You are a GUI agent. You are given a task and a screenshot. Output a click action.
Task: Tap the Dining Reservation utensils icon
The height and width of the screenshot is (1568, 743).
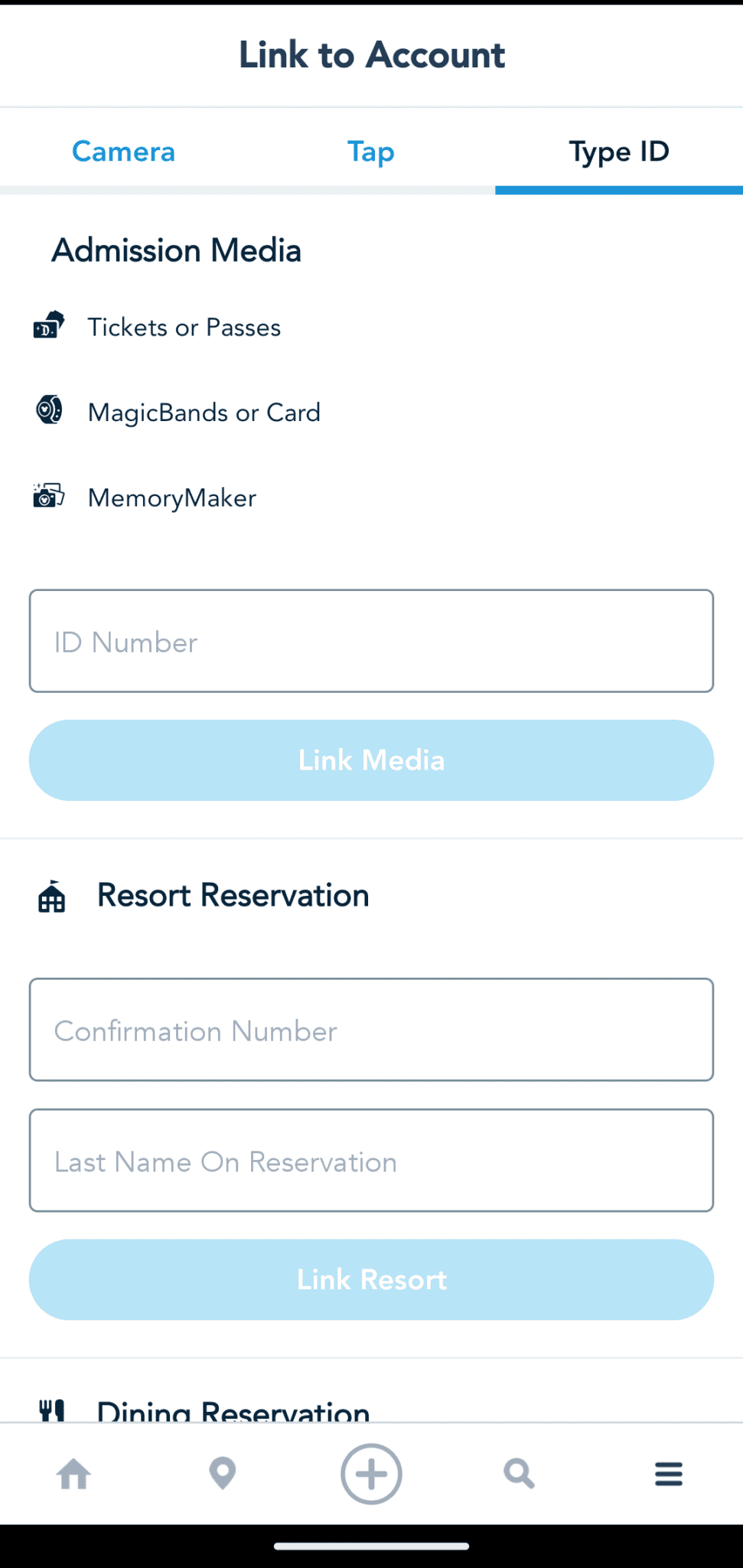(x=52, y=1409)
